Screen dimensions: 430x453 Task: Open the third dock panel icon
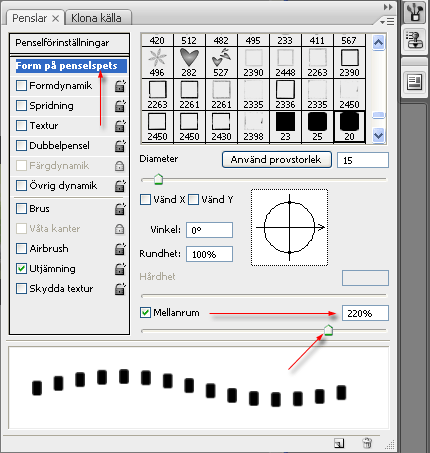click(x=414, y=82)
